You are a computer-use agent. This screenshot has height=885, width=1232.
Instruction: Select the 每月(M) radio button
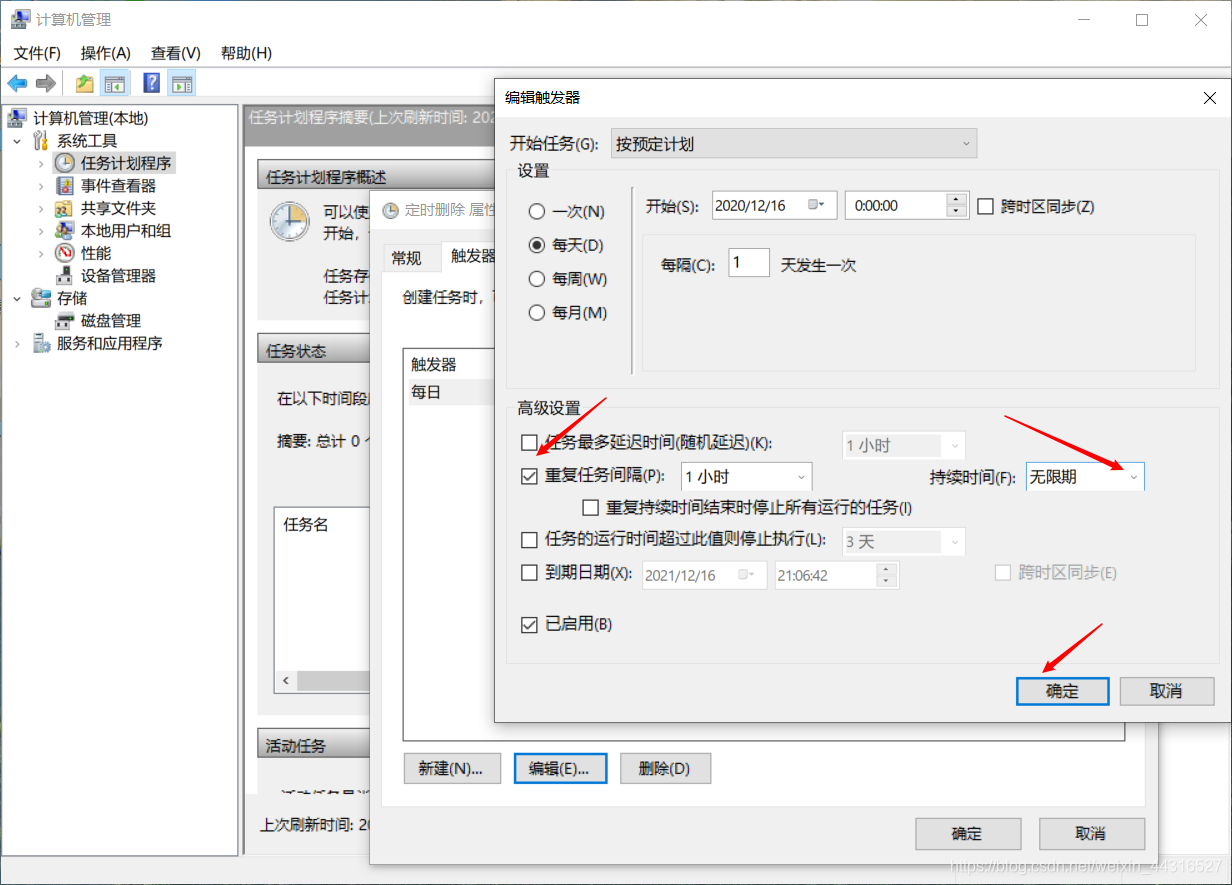537,313
